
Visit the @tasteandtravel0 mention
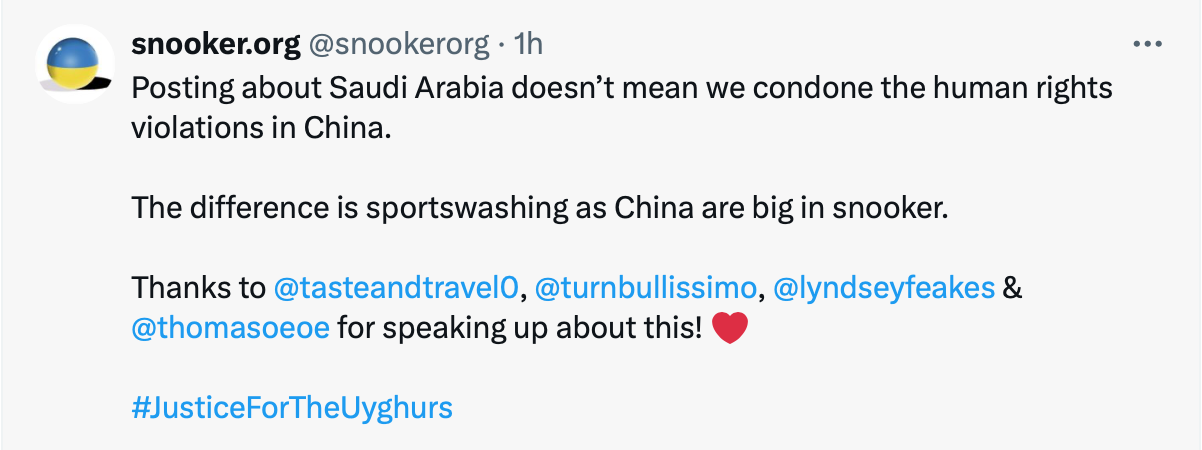point(396,289)
